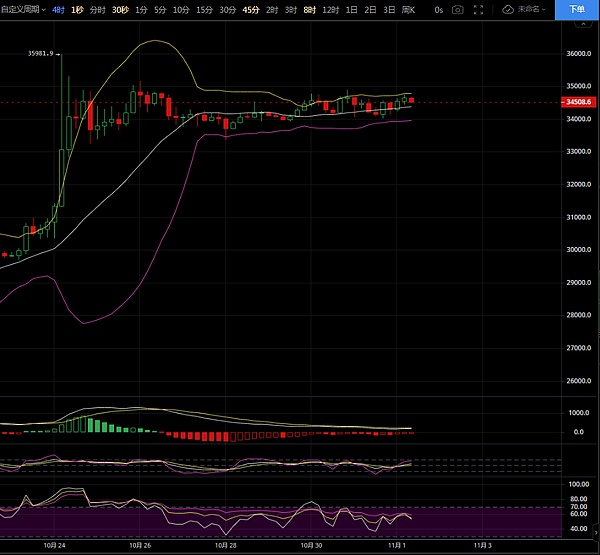Click the 0s countdown indicator
600x555 pixels.
click(437, 9)
